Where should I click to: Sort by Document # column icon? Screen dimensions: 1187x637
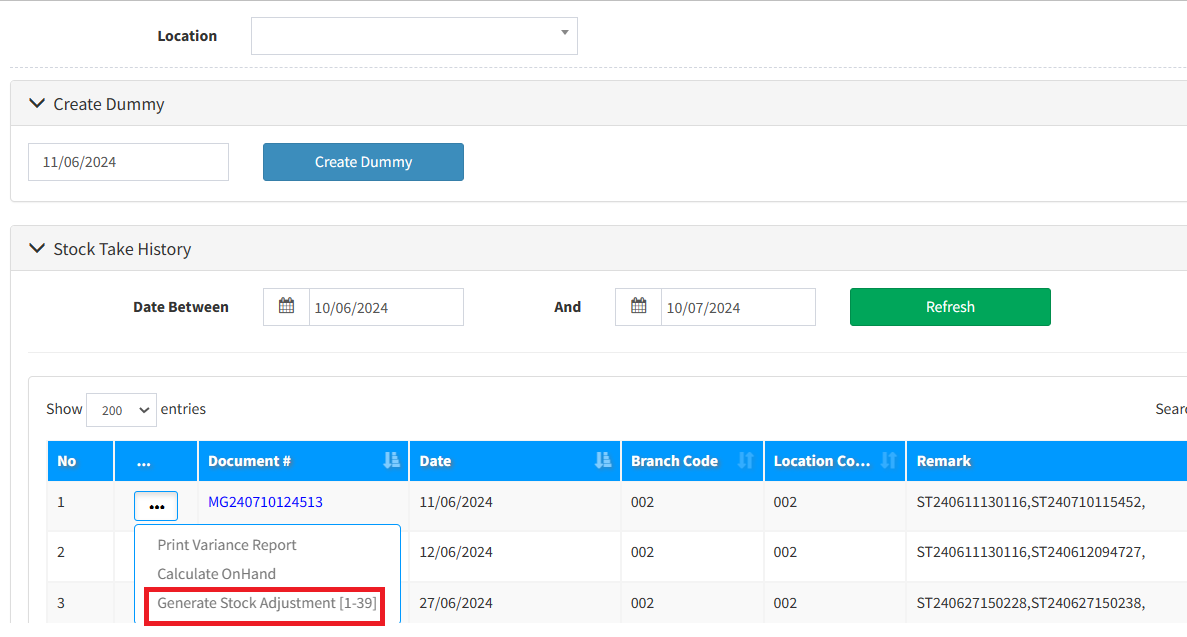click(x=391, y=461)
